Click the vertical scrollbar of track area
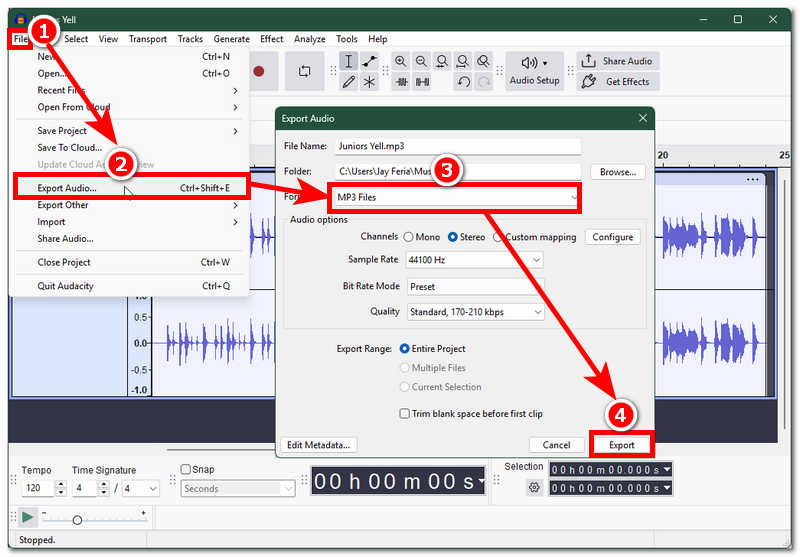The width and height of the screenshot is (800, 557). click(x=784, y=306)
